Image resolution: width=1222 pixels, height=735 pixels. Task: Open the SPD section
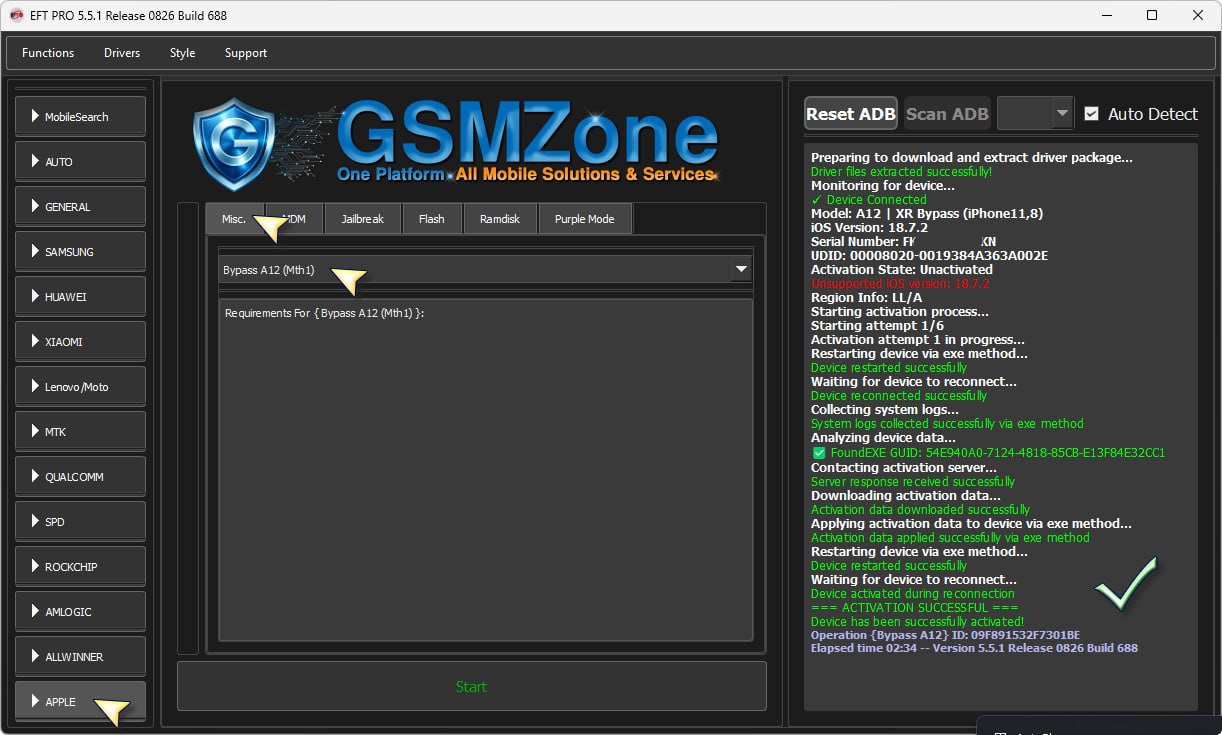[x=81, y=521]
